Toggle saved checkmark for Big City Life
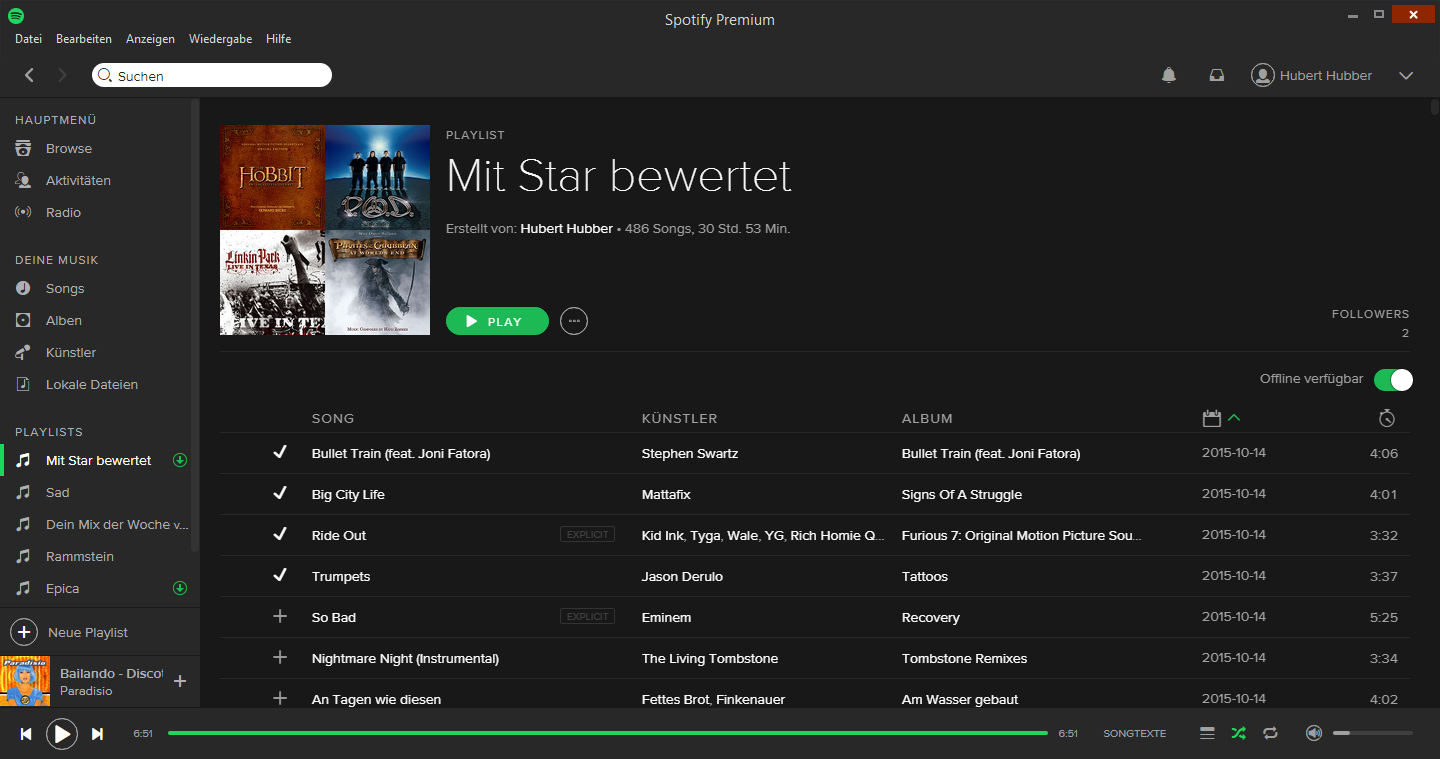 point(280,494)
